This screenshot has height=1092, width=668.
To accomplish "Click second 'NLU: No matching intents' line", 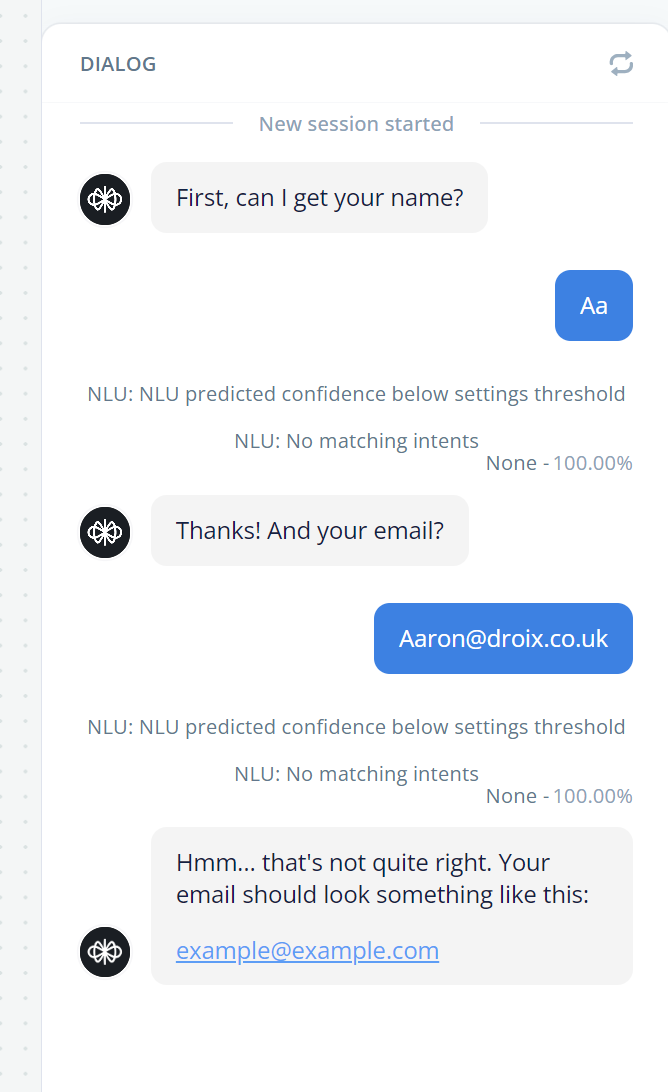I will (356, 774).
